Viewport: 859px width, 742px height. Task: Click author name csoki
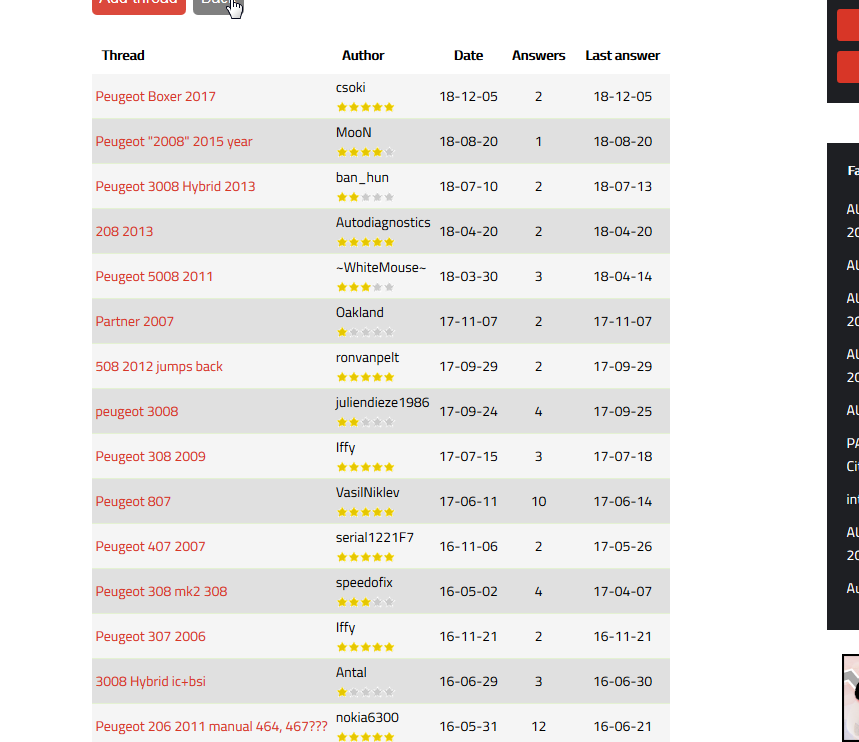coord(351,87)
